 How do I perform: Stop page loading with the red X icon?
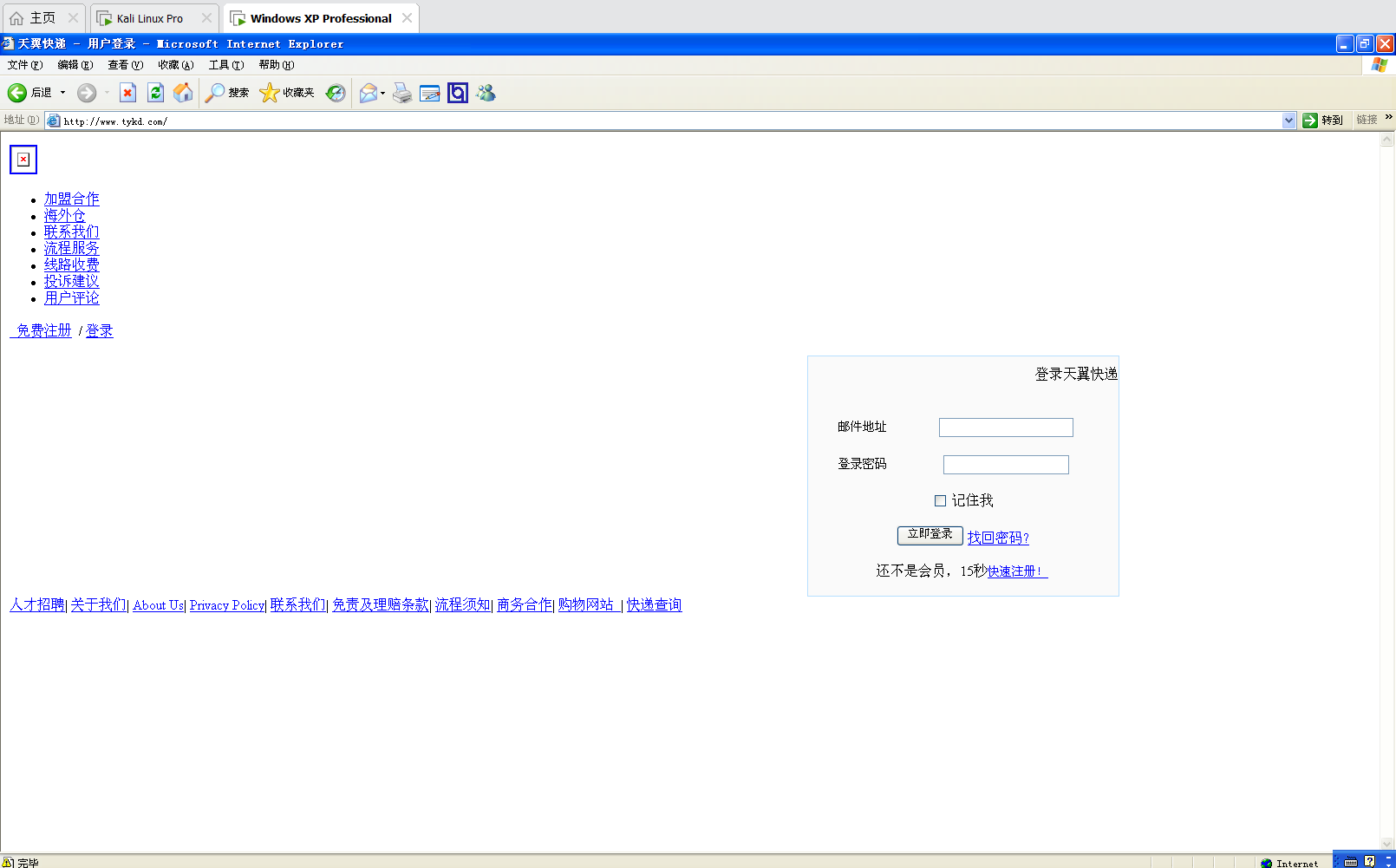127,93
